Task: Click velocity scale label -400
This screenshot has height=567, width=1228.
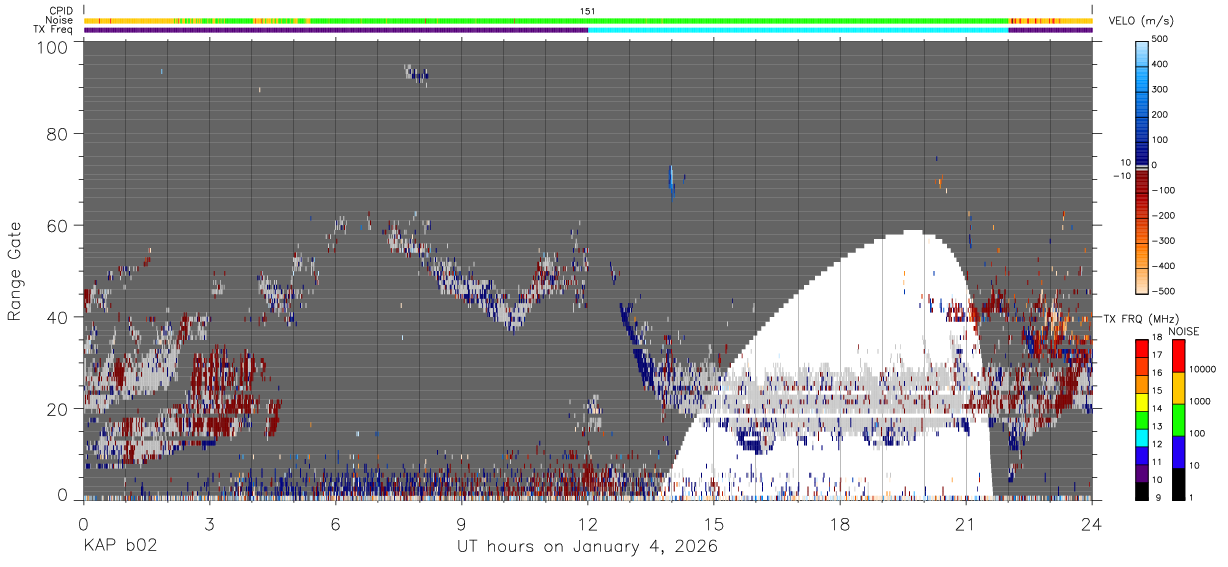Action: [x=1165, y=266]
